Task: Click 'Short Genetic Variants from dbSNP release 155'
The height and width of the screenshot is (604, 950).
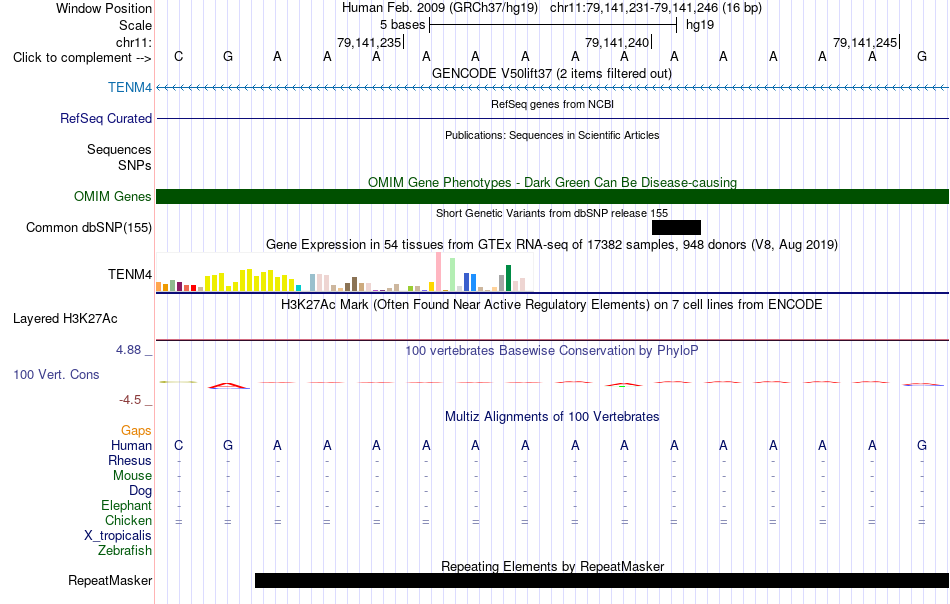Action: click(x=552, y=213)
